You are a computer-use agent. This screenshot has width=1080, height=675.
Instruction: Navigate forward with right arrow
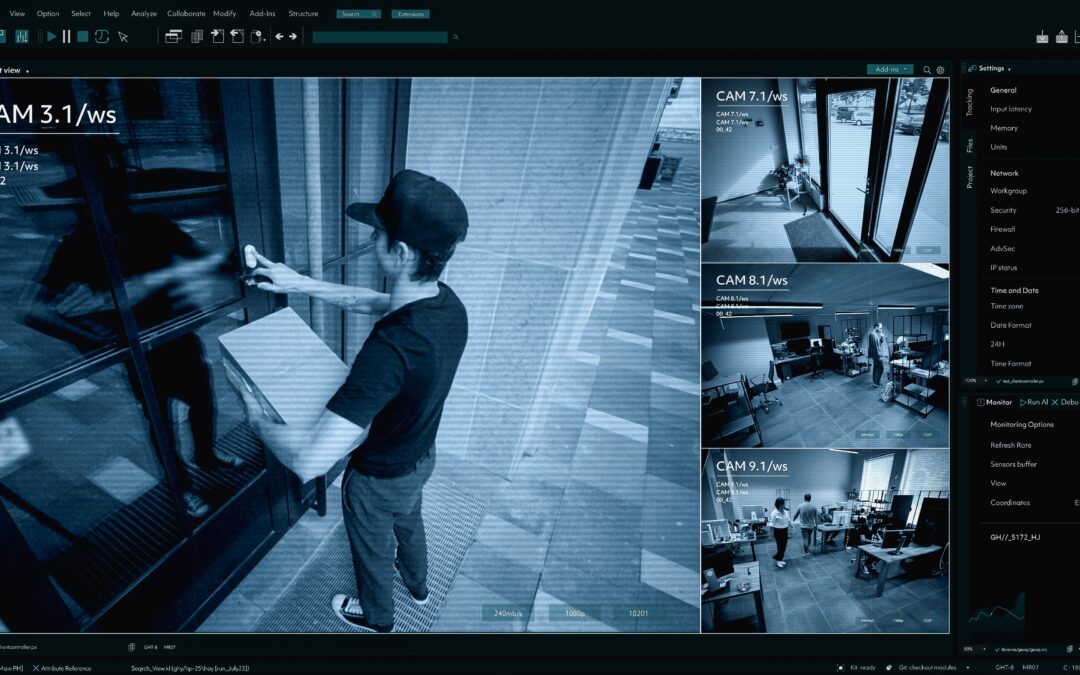[293, 37]
